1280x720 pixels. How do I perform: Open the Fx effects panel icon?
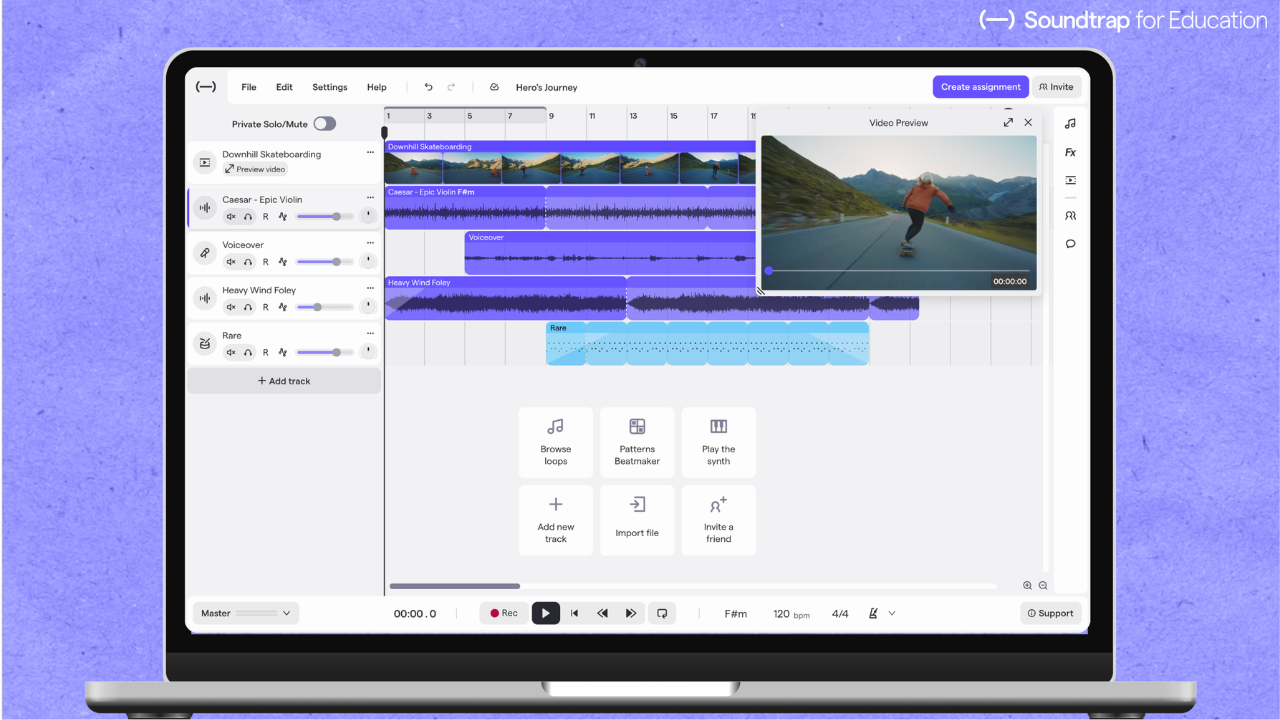tap(1070, 152)
